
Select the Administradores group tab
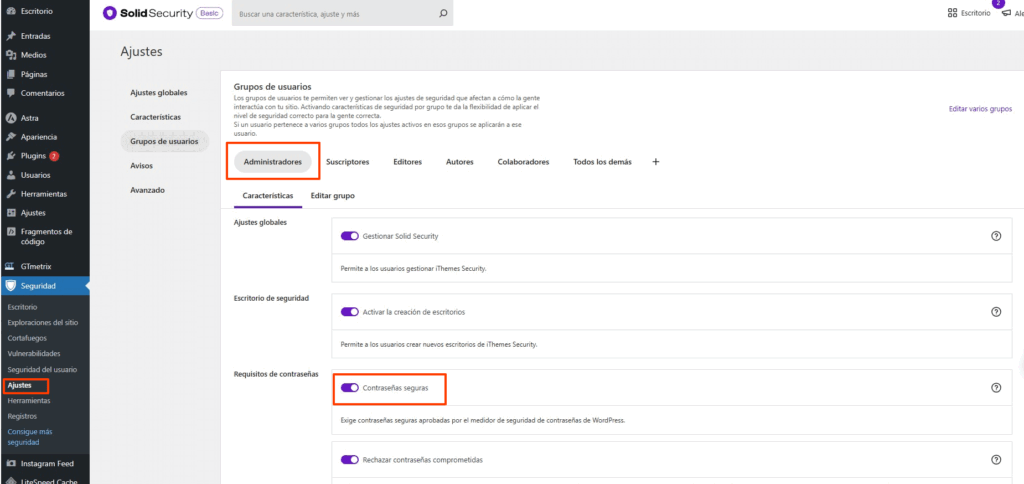click(272, 162)
